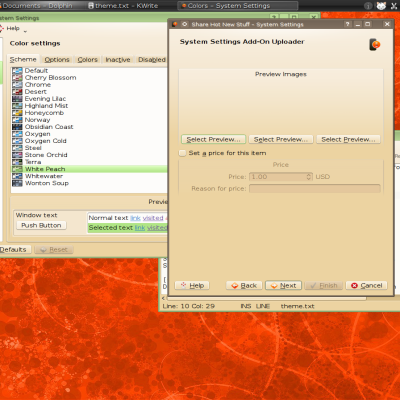The width and height of the screenshot is (400, 400).
Task: Click the 'Line: 10 Col: 29' status entry
Action: tap(189, 306)
